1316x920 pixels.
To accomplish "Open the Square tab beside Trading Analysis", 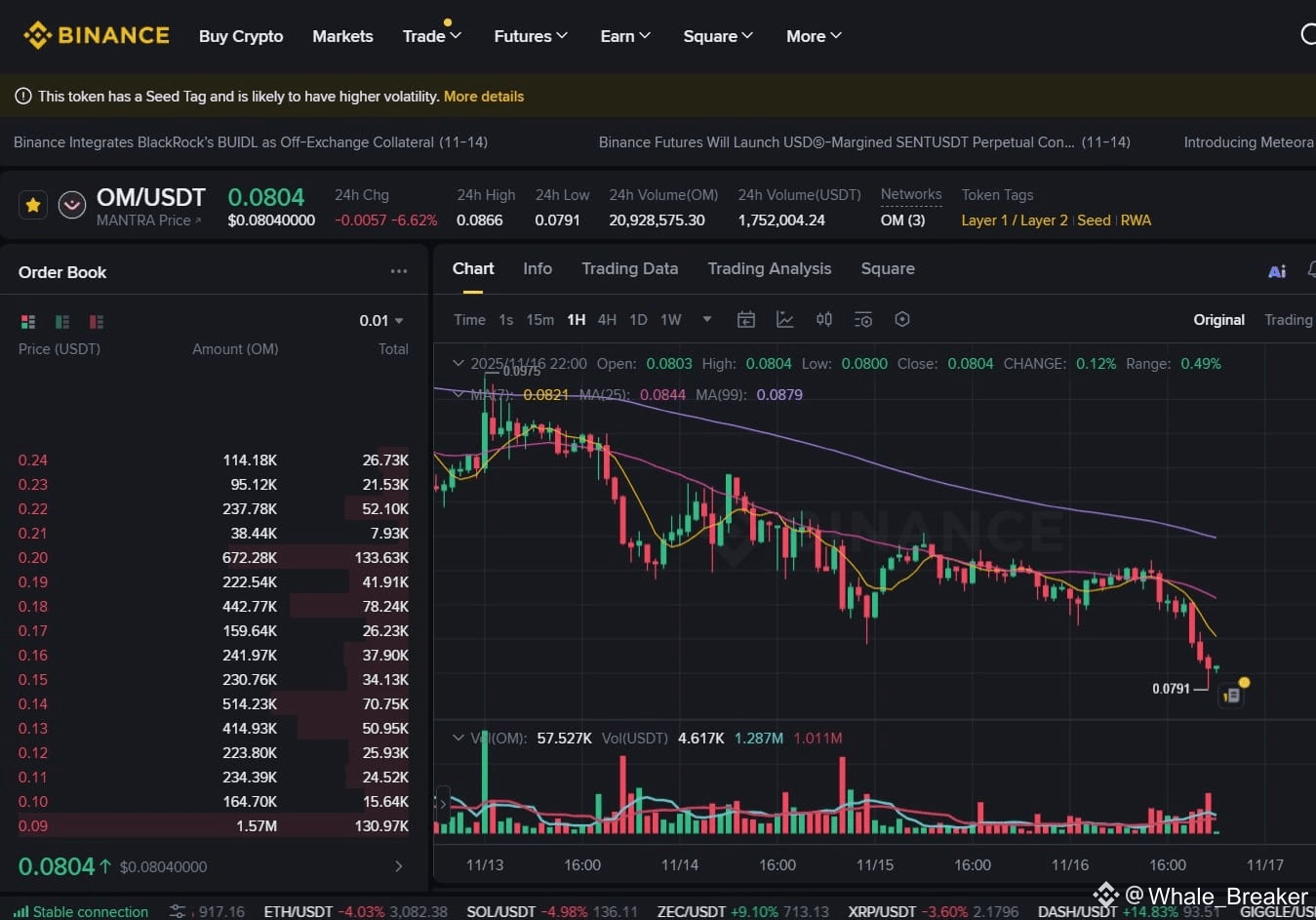I will click(888, 268).
